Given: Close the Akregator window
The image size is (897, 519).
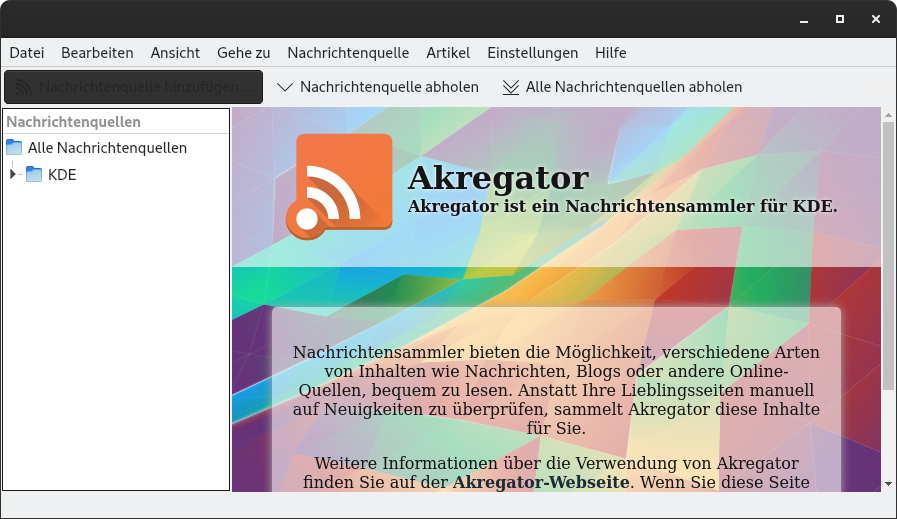Looking at the screenshot, I should (x=876, y=19).
